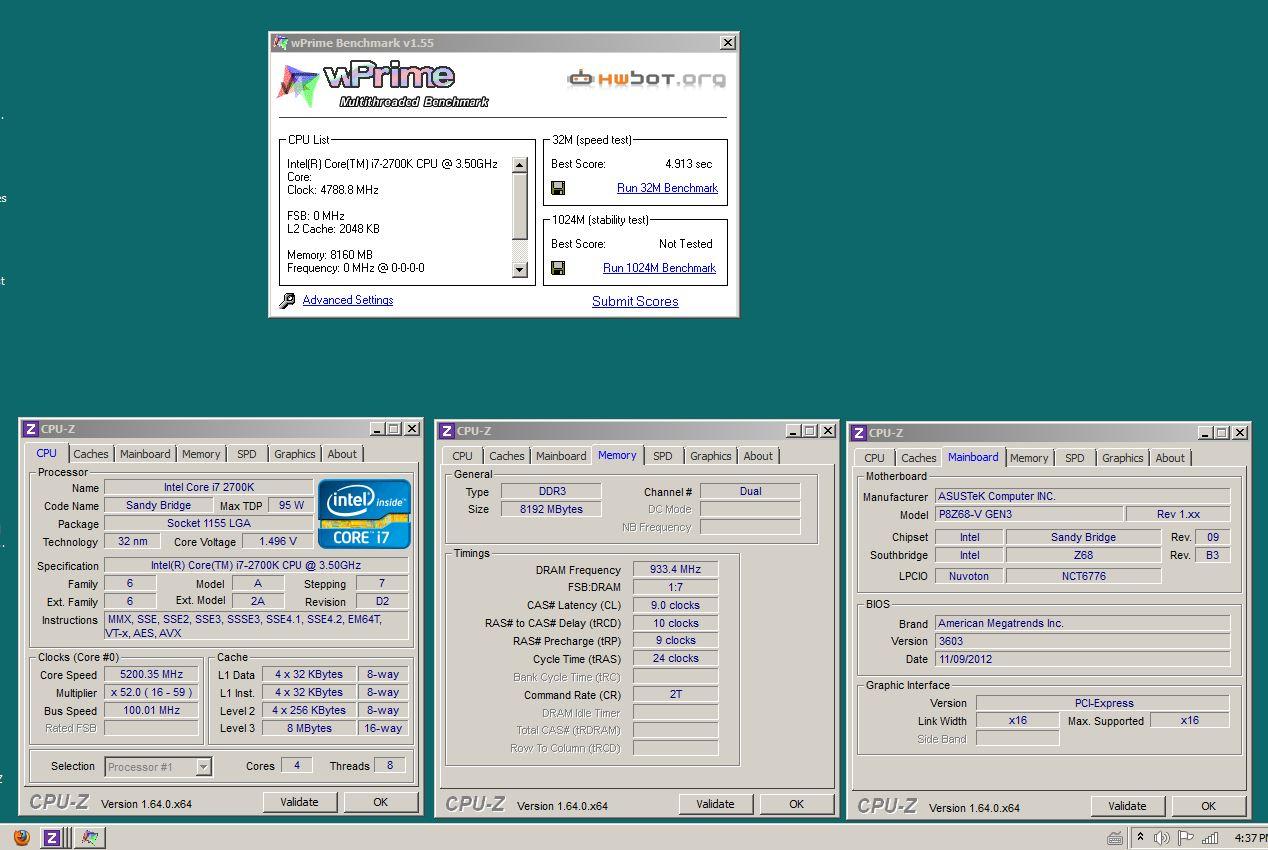Open Firefox from the taskbar
1268x850 pixels.
click(22, 838)
